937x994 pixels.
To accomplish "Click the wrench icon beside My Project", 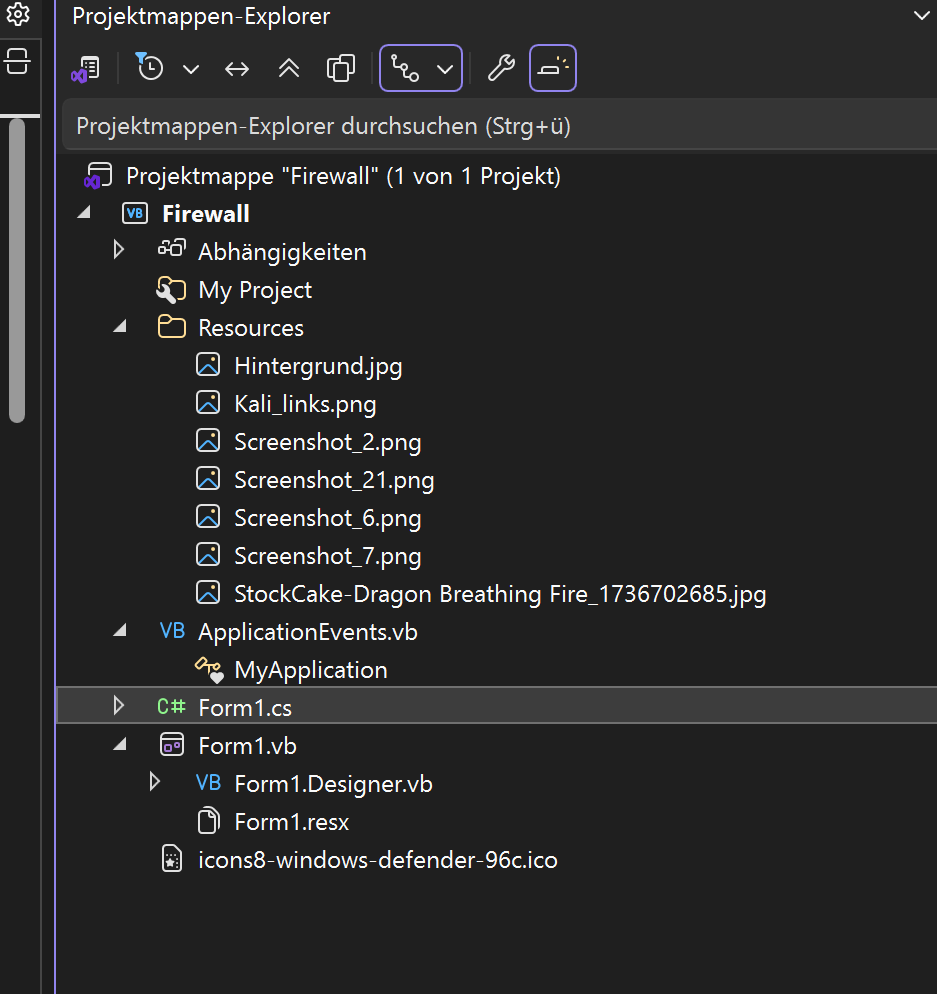I will (171, 290).
